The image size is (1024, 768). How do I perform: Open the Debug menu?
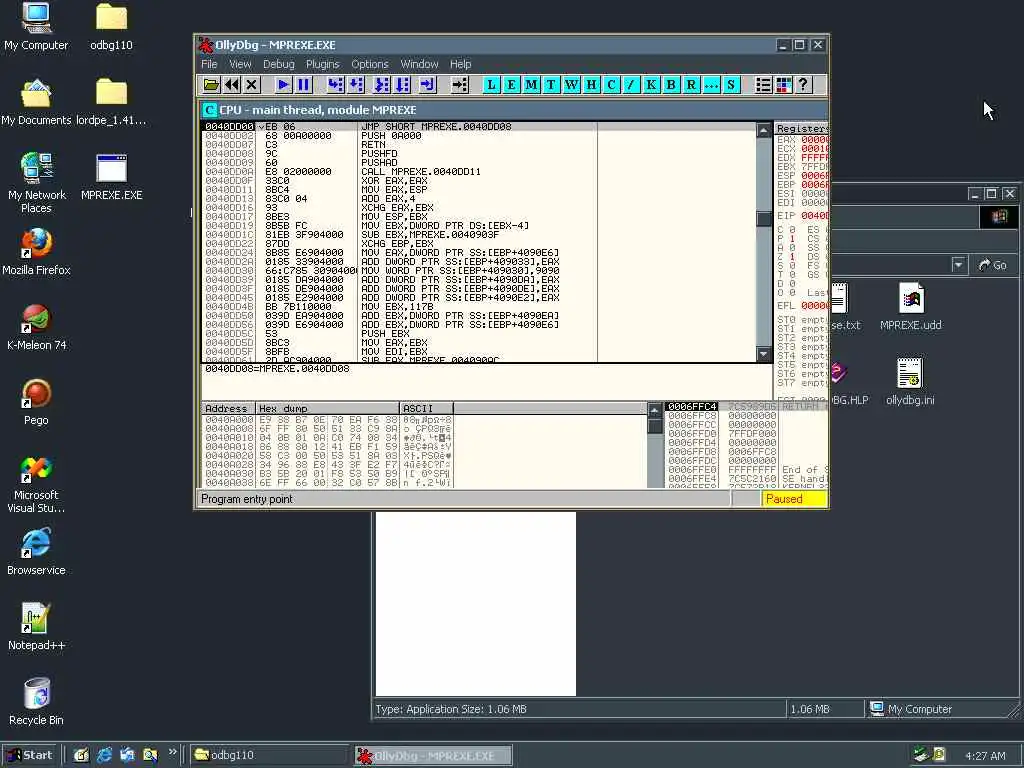(x=279, y=64)
